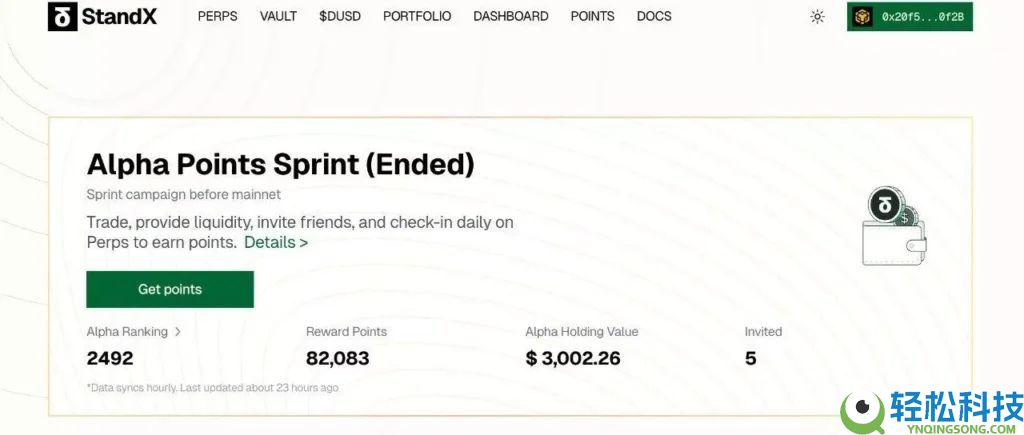Viewport: 1024px width, 435px height.
Task: Open the VAULT menu item
Action: tap(278, 17)
